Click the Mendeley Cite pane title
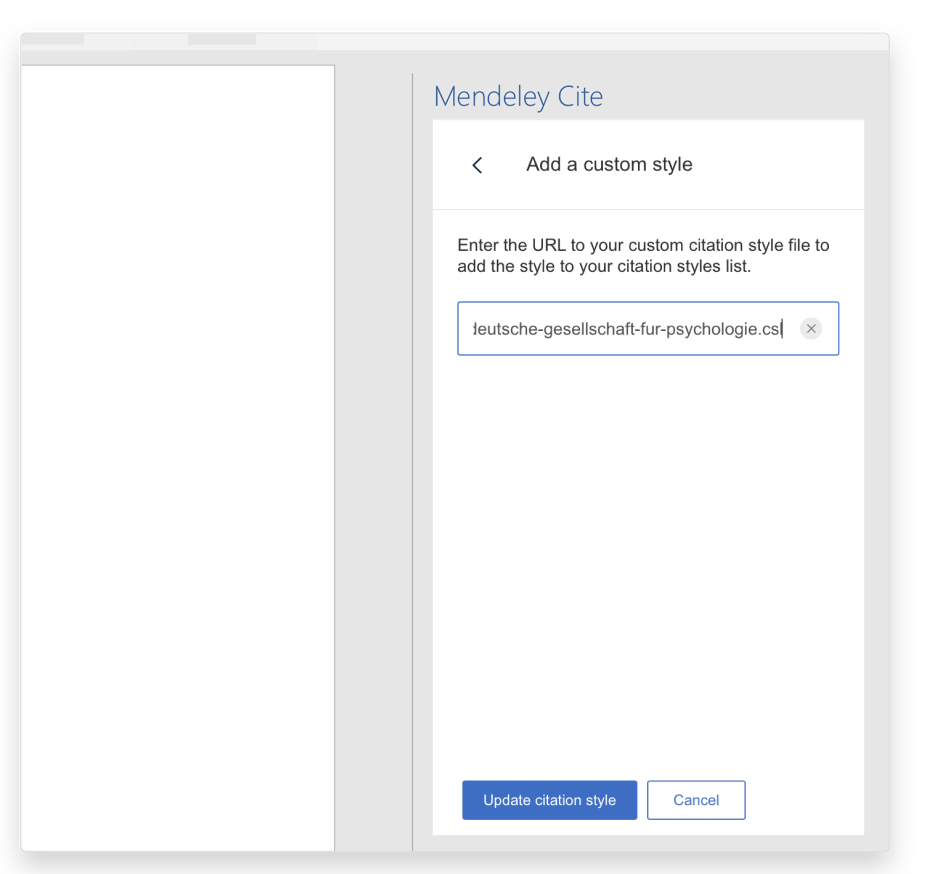This screenshot has width=932, height=874. pos(518,97)
